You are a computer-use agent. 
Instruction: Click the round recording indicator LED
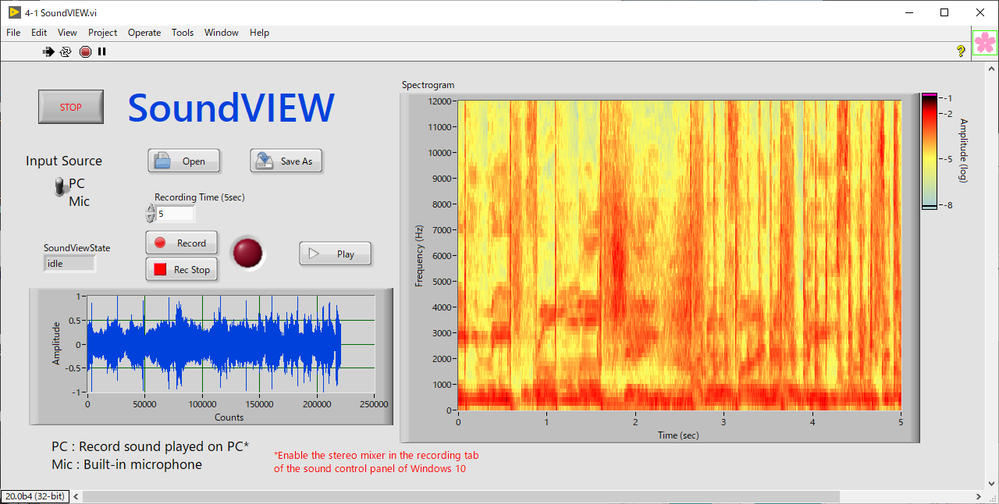247,253
